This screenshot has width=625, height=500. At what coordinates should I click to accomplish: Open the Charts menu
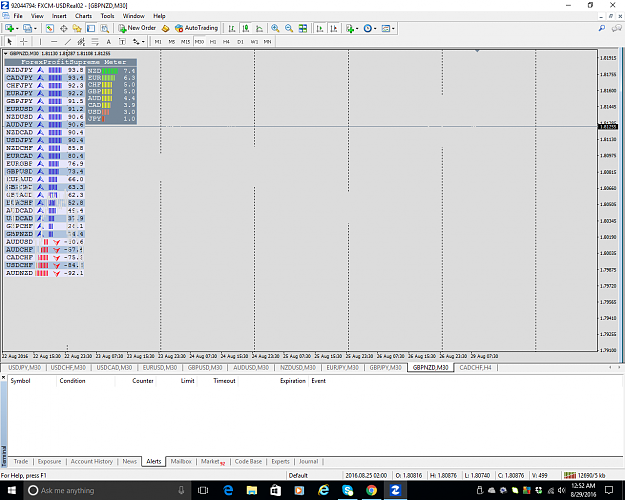pos(83,16)
